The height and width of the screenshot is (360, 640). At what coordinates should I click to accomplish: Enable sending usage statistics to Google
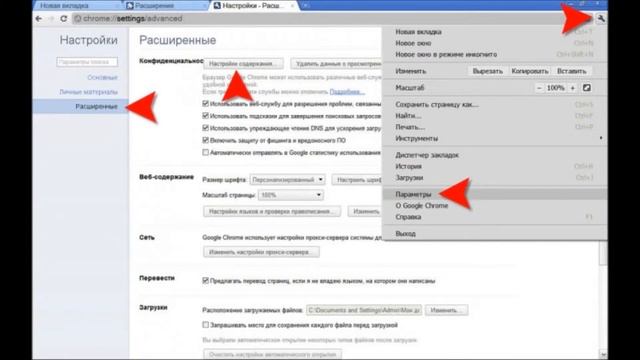click(x=206, y=153)
